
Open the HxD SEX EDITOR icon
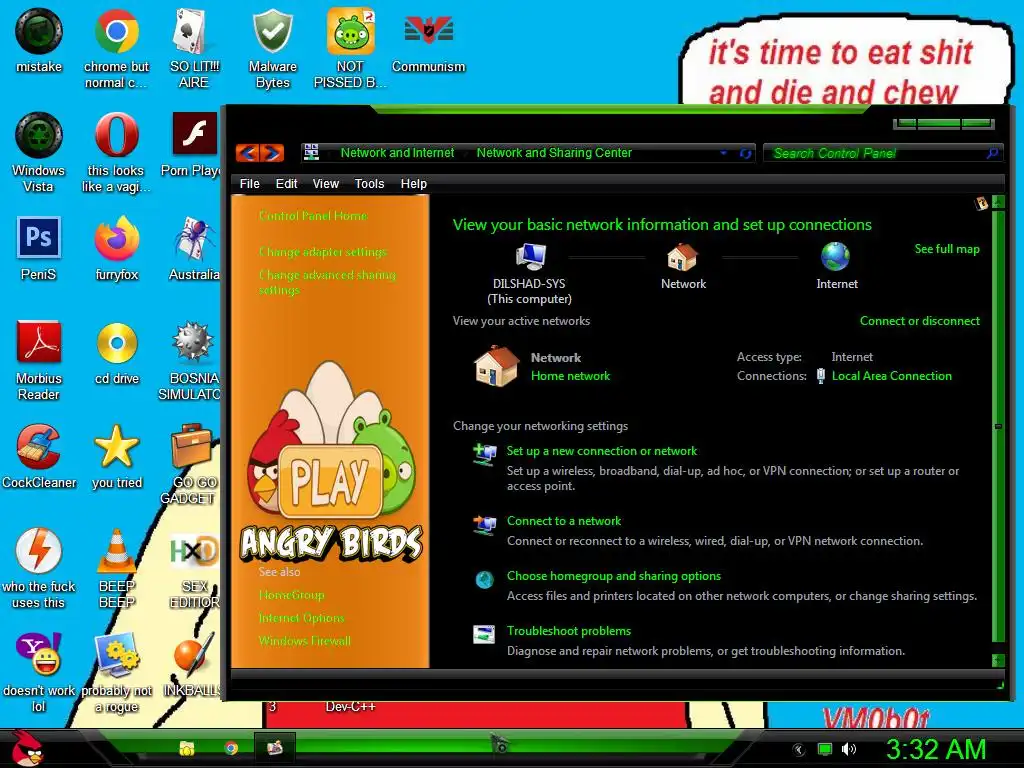point(194,568)
